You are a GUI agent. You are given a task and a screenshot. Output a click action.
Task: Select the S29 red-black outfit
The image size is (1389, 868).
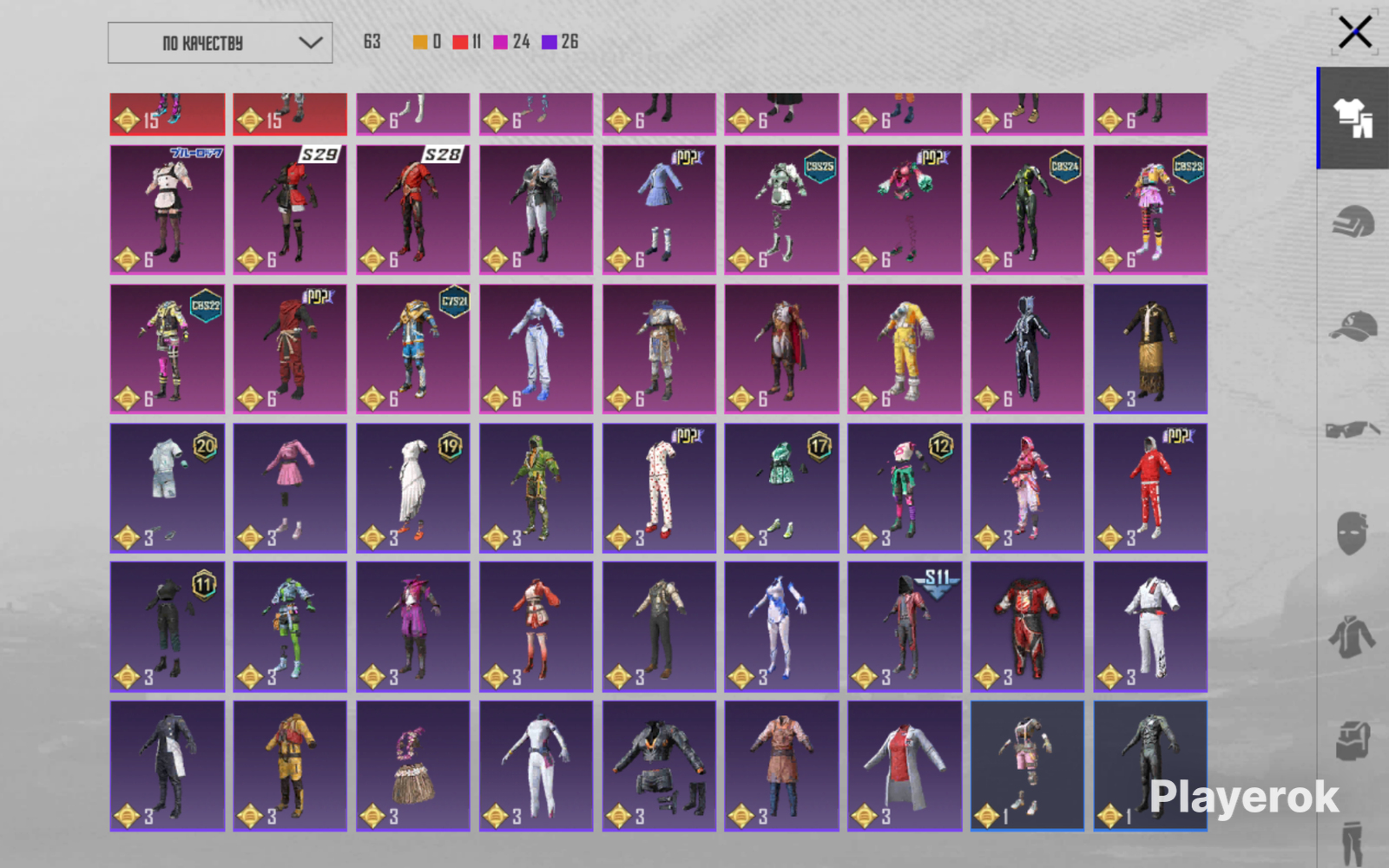click(290, 209)
